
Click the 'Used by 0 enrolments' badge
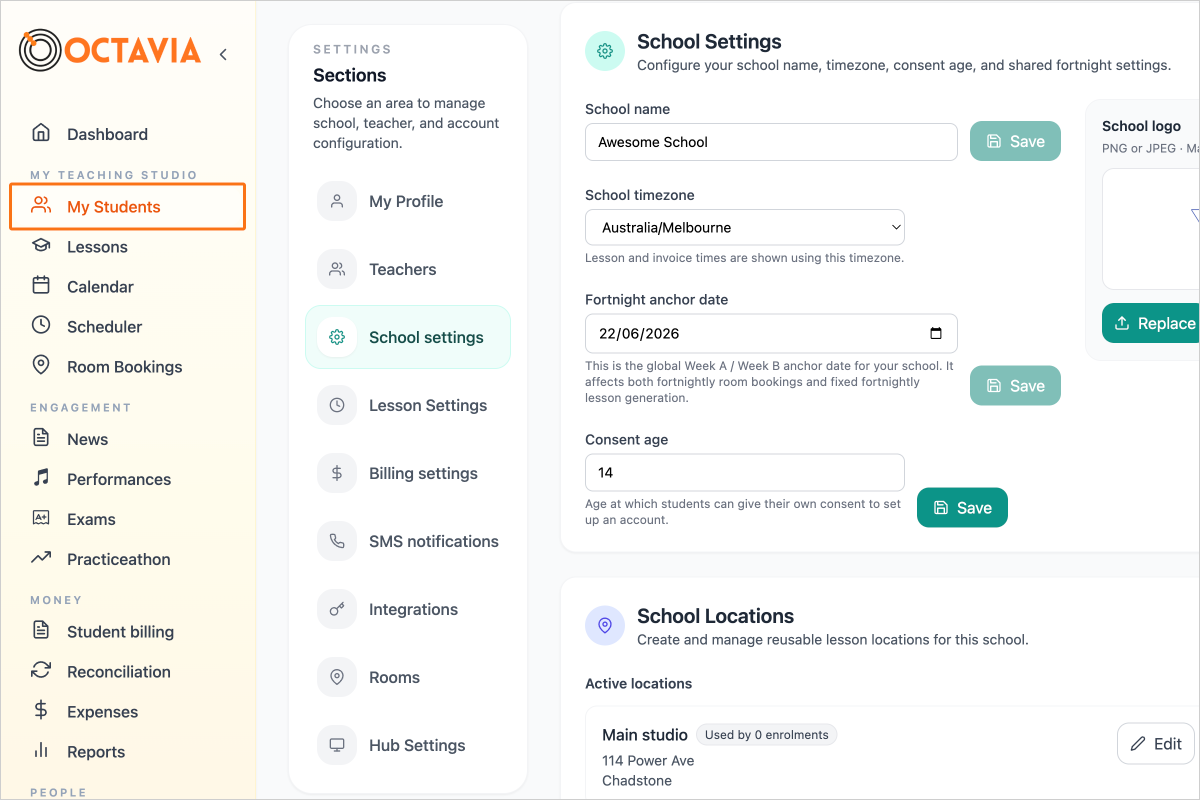tap(767, 735)
